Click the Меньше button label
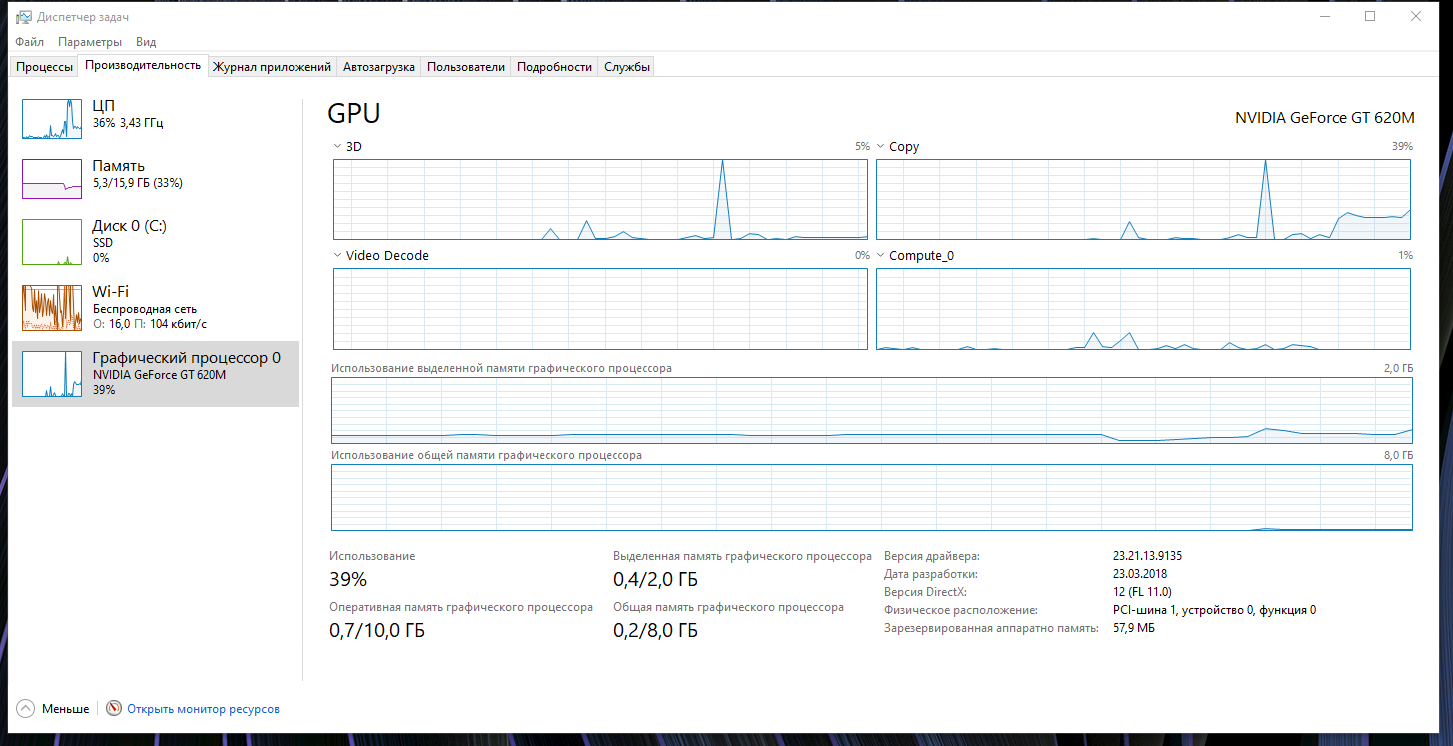 pyautogui.click(x=65, y=709)
